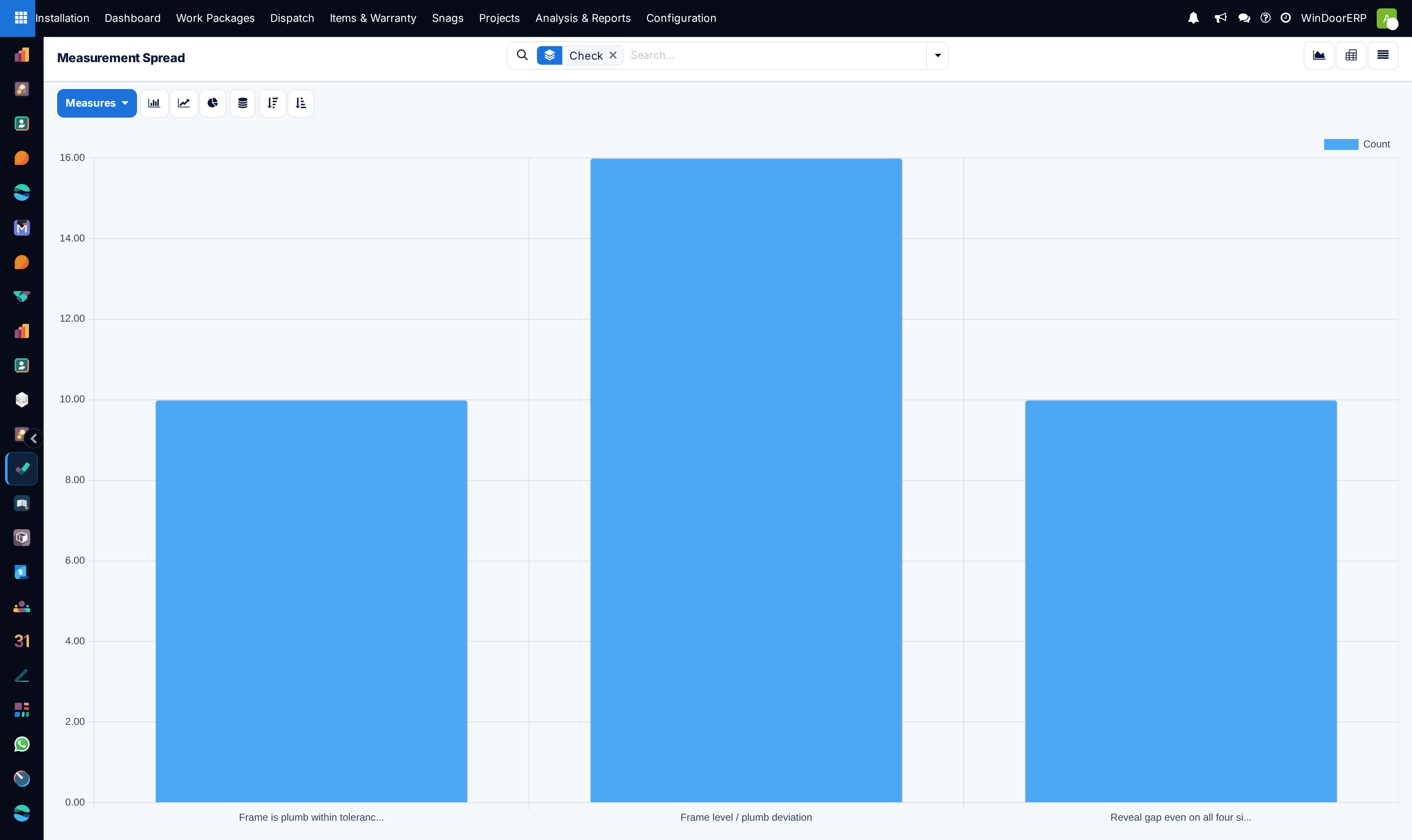Open the announcements megaphone icon
Image resolution: width=1412 pixels, height=840 pixels.
(1220, 18)
